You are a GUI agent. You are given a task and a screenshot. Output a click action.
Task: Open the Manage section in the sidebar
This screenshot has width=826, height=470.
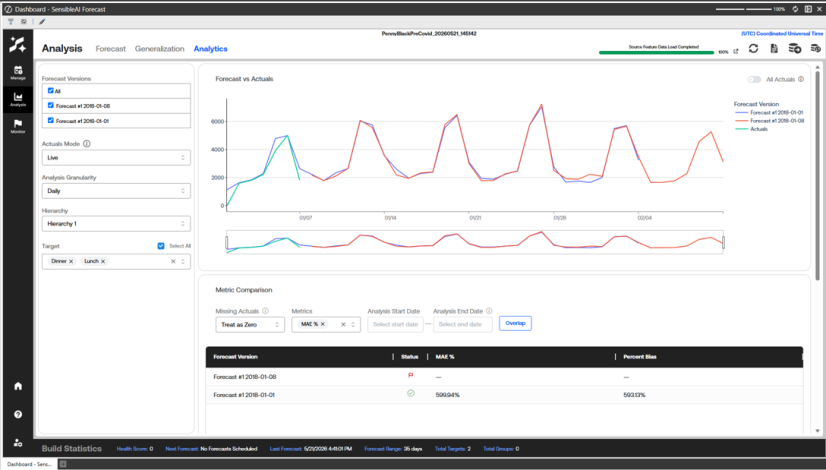18,73
